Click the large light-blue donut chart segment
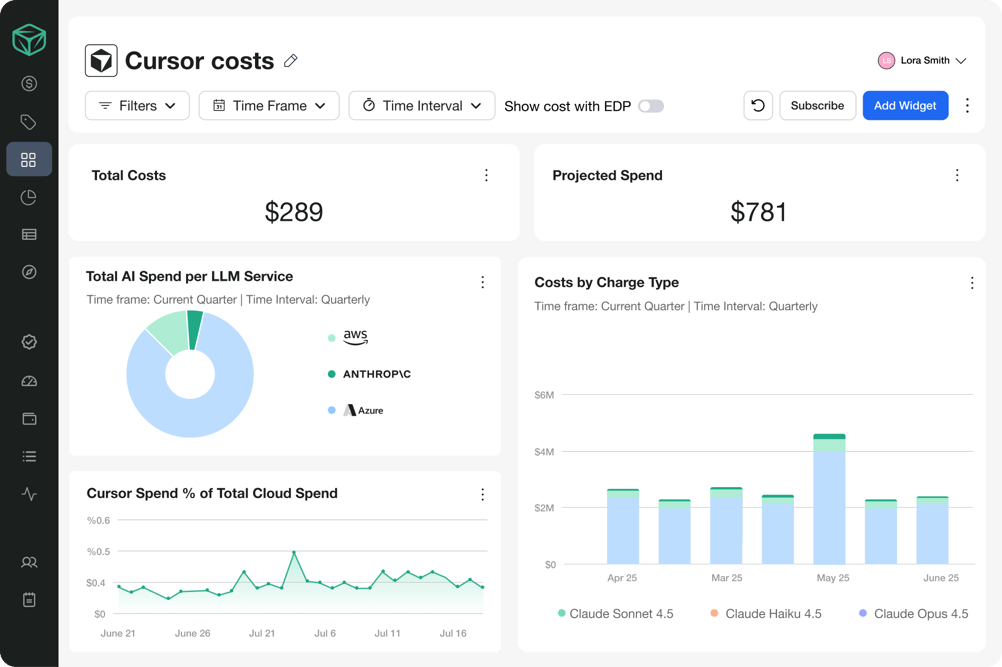This screenshot has width=1002, height=667. pyautogui.click(x=192, y=418)
